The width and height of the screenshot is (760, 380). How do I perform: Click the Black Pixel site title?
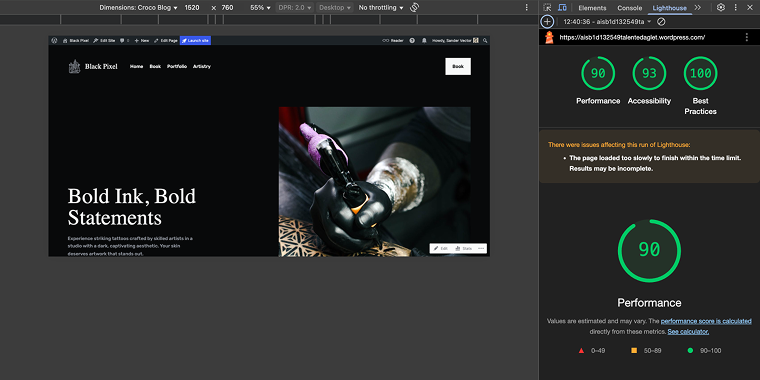(x=101, y=66)
